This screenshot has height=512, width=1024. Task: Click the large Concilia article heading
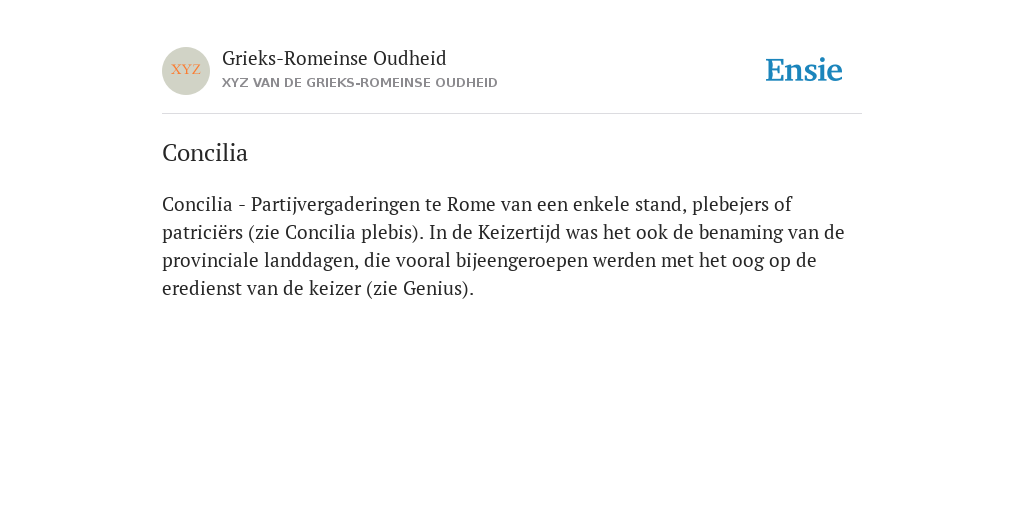[x=205, y=153]
